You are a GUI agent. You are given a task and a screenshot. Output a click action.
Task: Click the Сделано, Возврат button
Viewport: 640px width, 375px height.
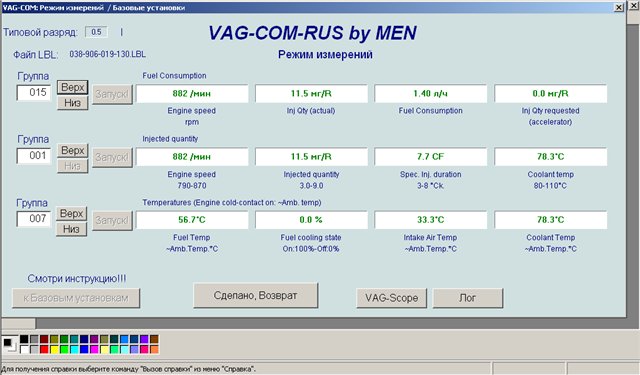256,295
